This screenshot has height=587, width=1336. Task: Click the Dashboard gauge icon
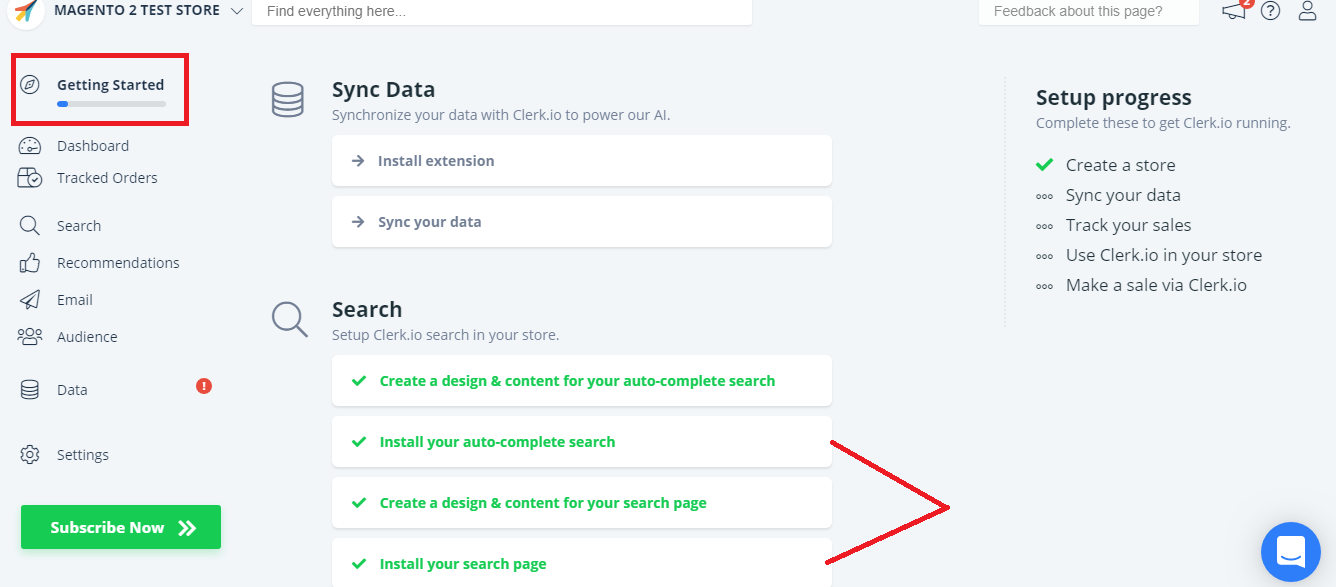[30, 146]
